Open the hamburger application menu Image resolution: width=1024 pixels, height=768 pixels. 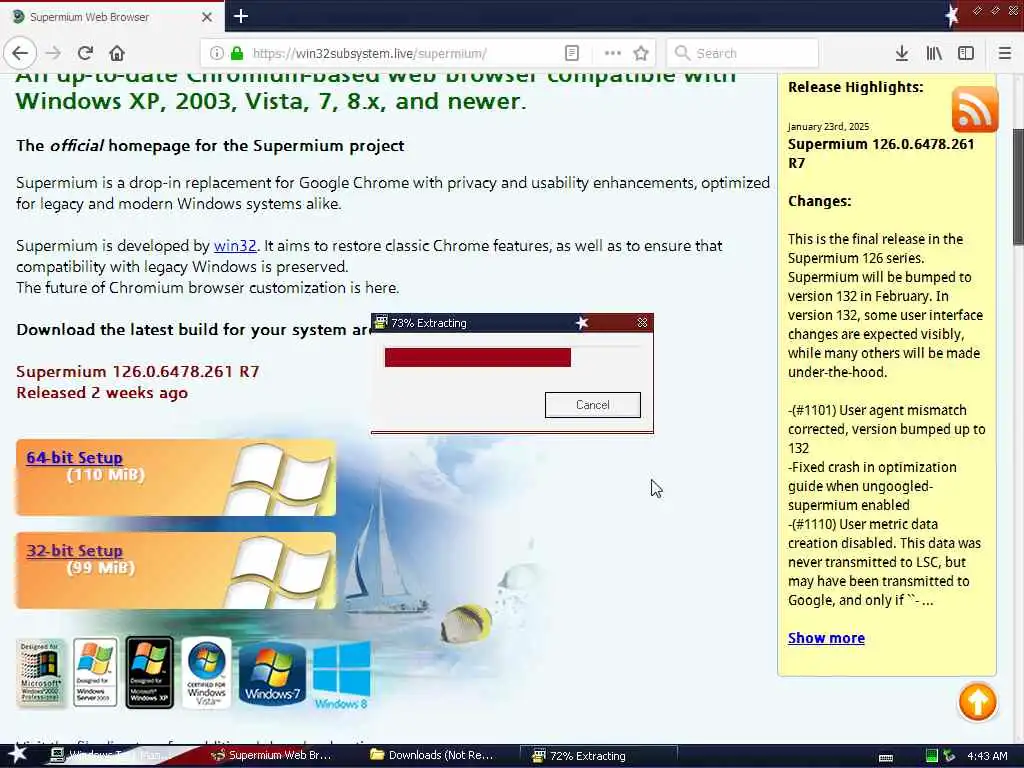tap(1005, 53)
